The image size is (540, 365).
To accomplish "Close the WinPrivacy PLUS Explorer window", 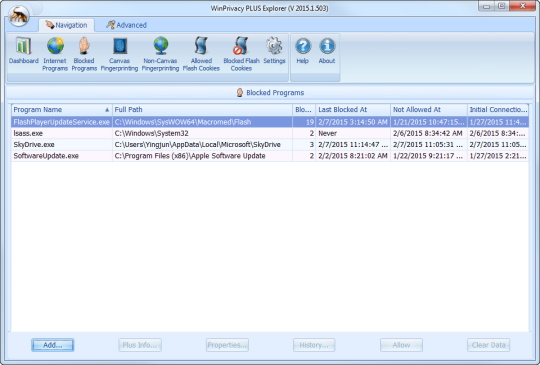I will pos(522,6).
